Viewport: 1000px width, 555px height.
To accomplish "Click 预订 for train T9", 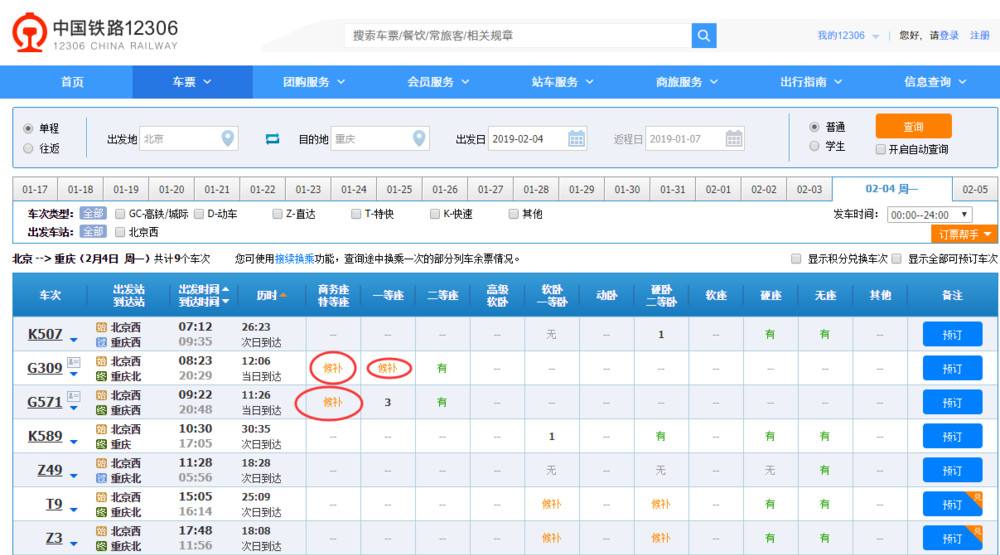I will pos(952,505).
